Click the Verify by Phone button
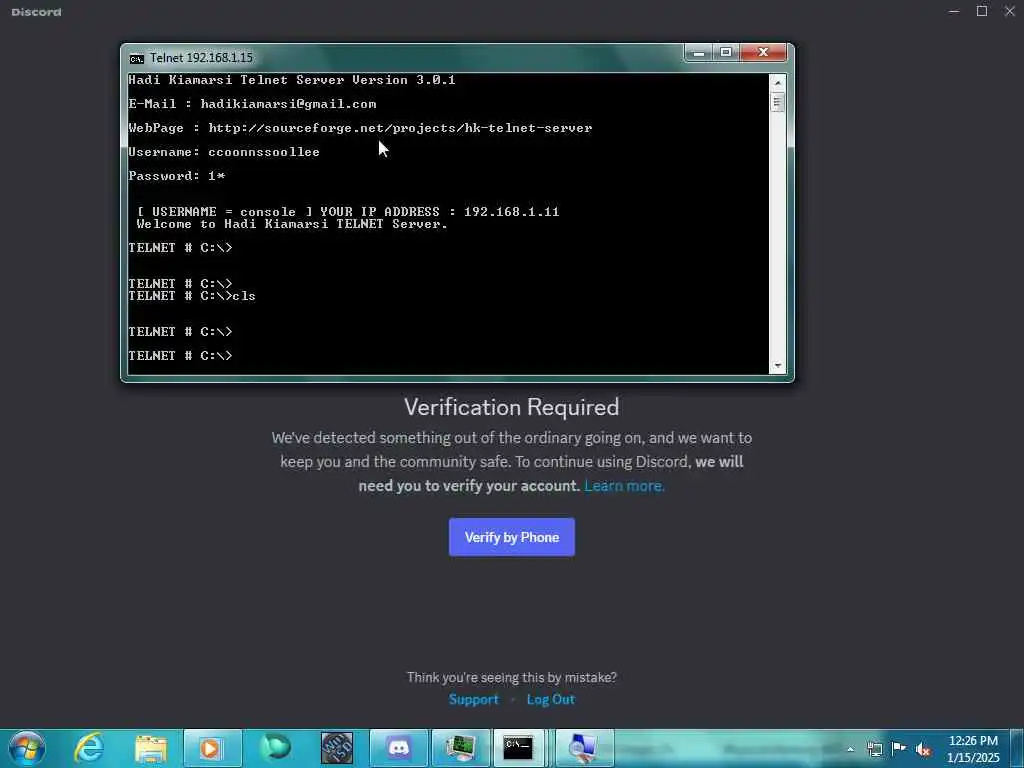The width and height of the screenshot is (1024, 768). click(x=511, y=537)
